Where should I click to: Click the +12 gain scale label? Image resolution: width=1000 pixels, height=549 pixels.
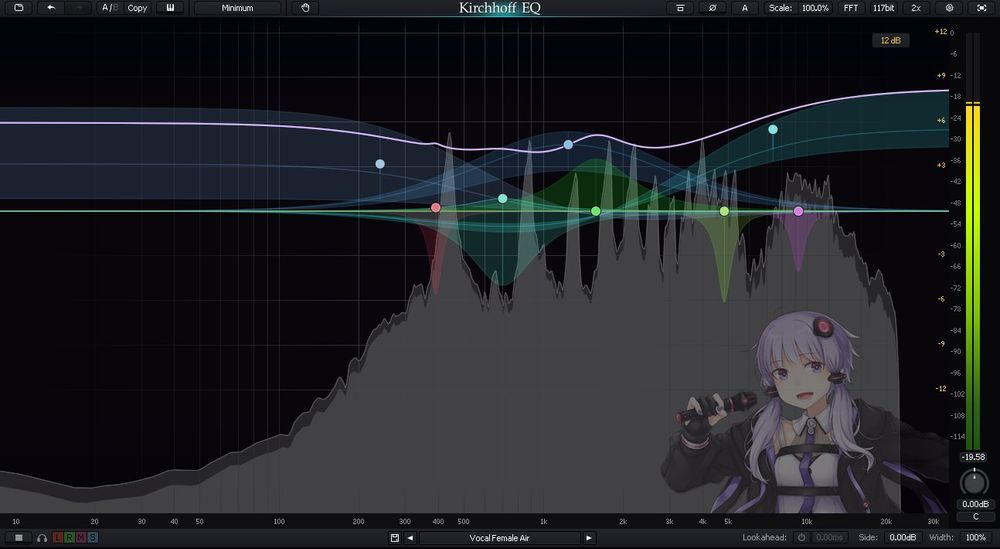click(941, 31)
